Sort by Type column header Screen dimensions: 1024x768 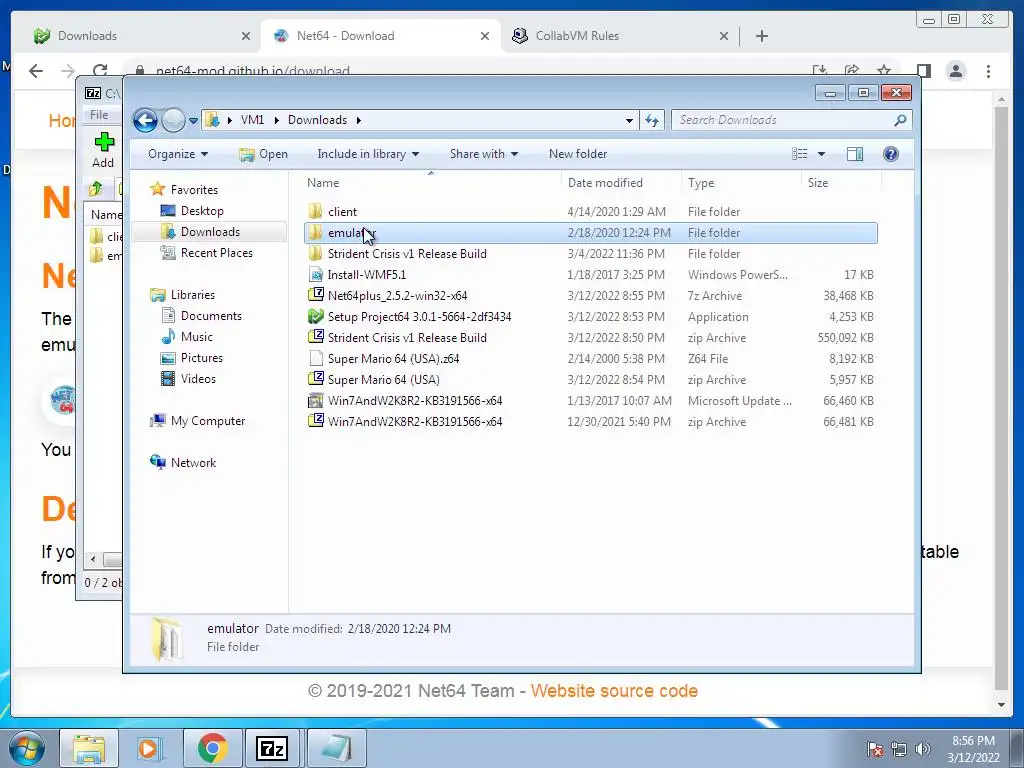click(x=741, y=183)
